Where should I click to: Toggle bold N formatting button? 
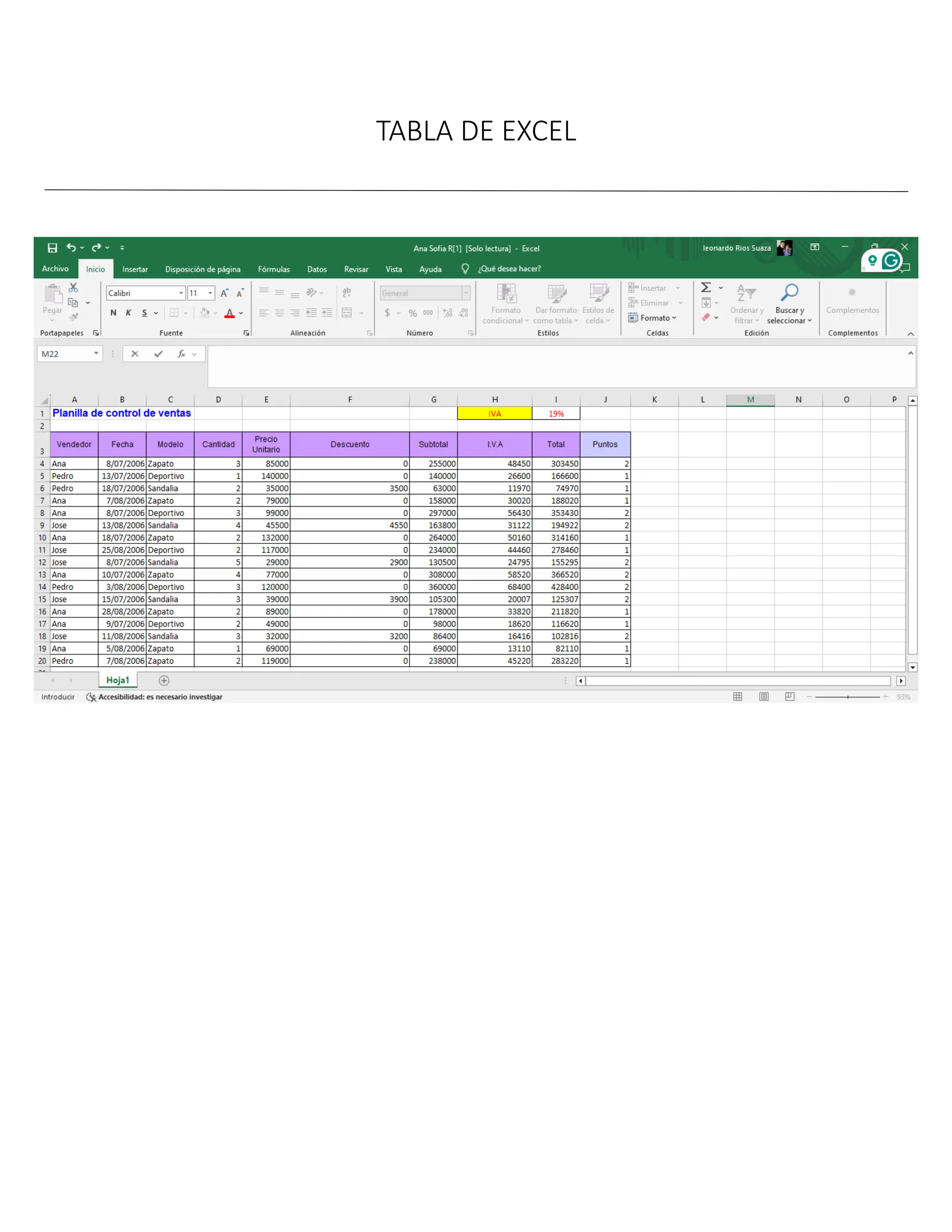point(113,313)
